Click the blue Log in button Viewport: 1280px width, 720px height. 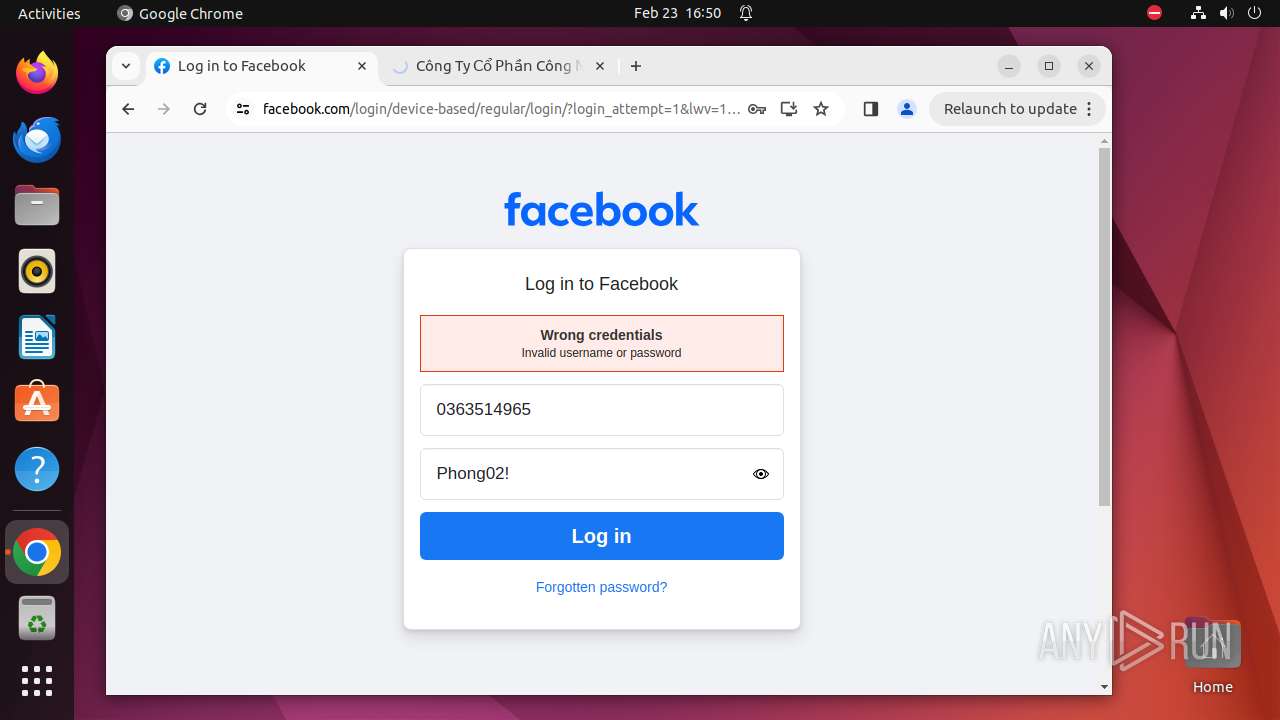tap(602, 536)
